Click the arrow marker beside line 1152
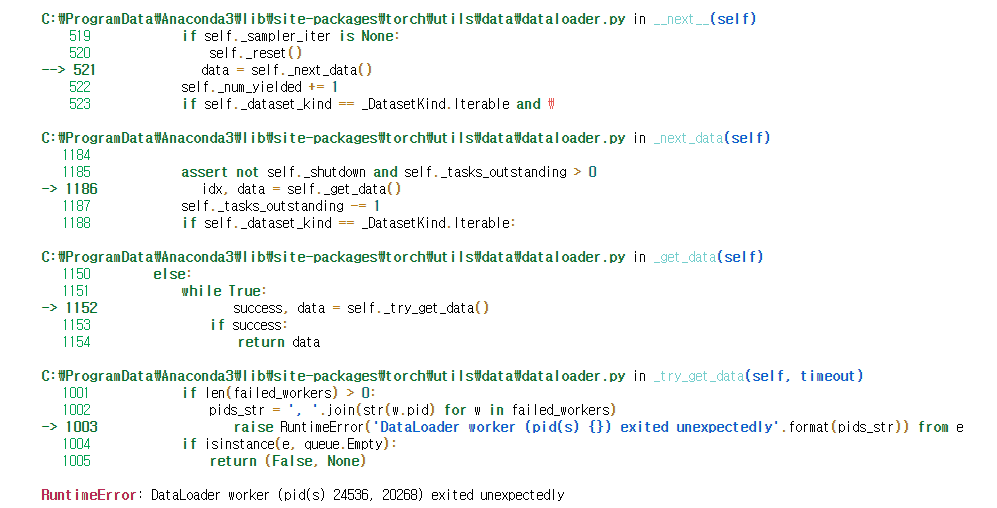Screen dimensions: 997x508 click(x=49, y=308)
